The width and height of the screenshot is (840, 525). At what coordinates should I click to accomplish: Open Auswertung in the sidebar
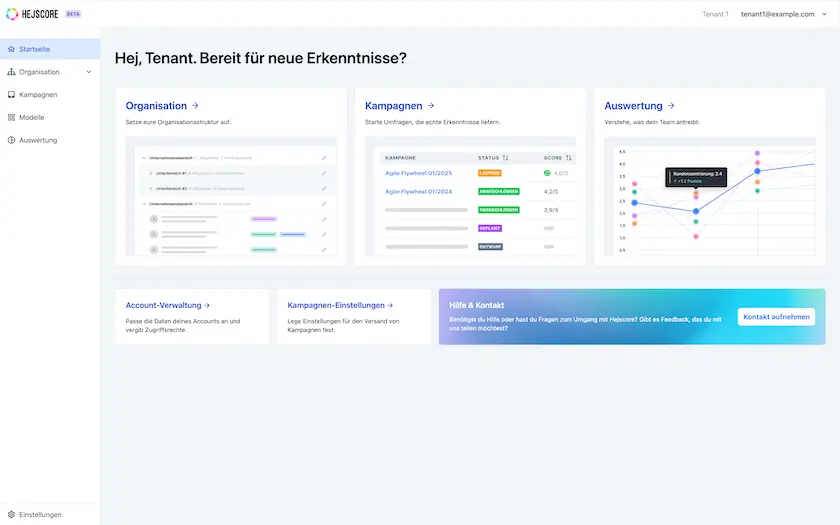click(50, 140)
